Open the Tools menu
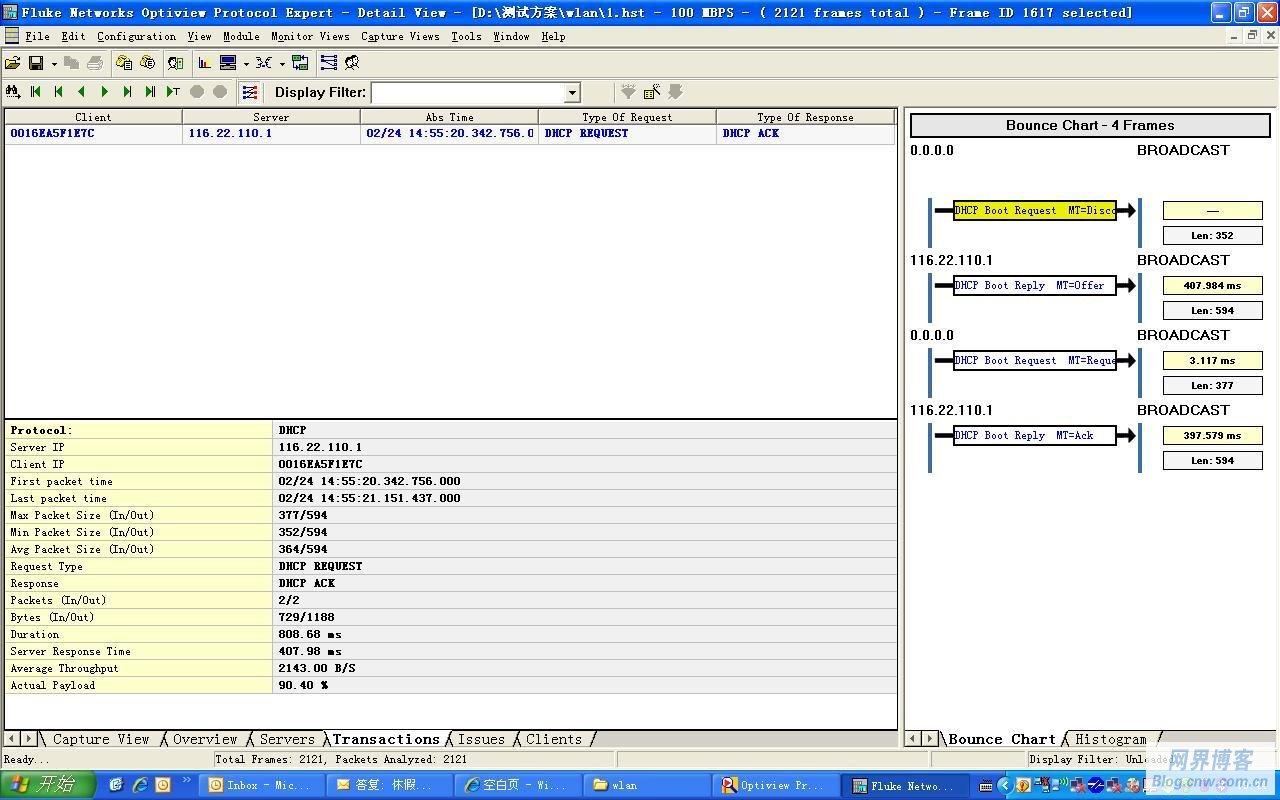The width and height of the screenshot is (1280, 800). coord(466,36)
